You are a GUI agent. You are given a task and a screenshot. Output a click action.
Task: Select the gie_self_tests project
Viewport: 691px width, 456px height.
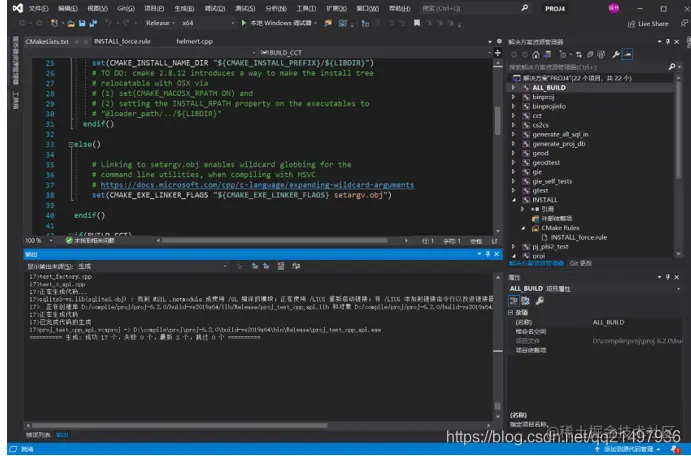(552, 182)
